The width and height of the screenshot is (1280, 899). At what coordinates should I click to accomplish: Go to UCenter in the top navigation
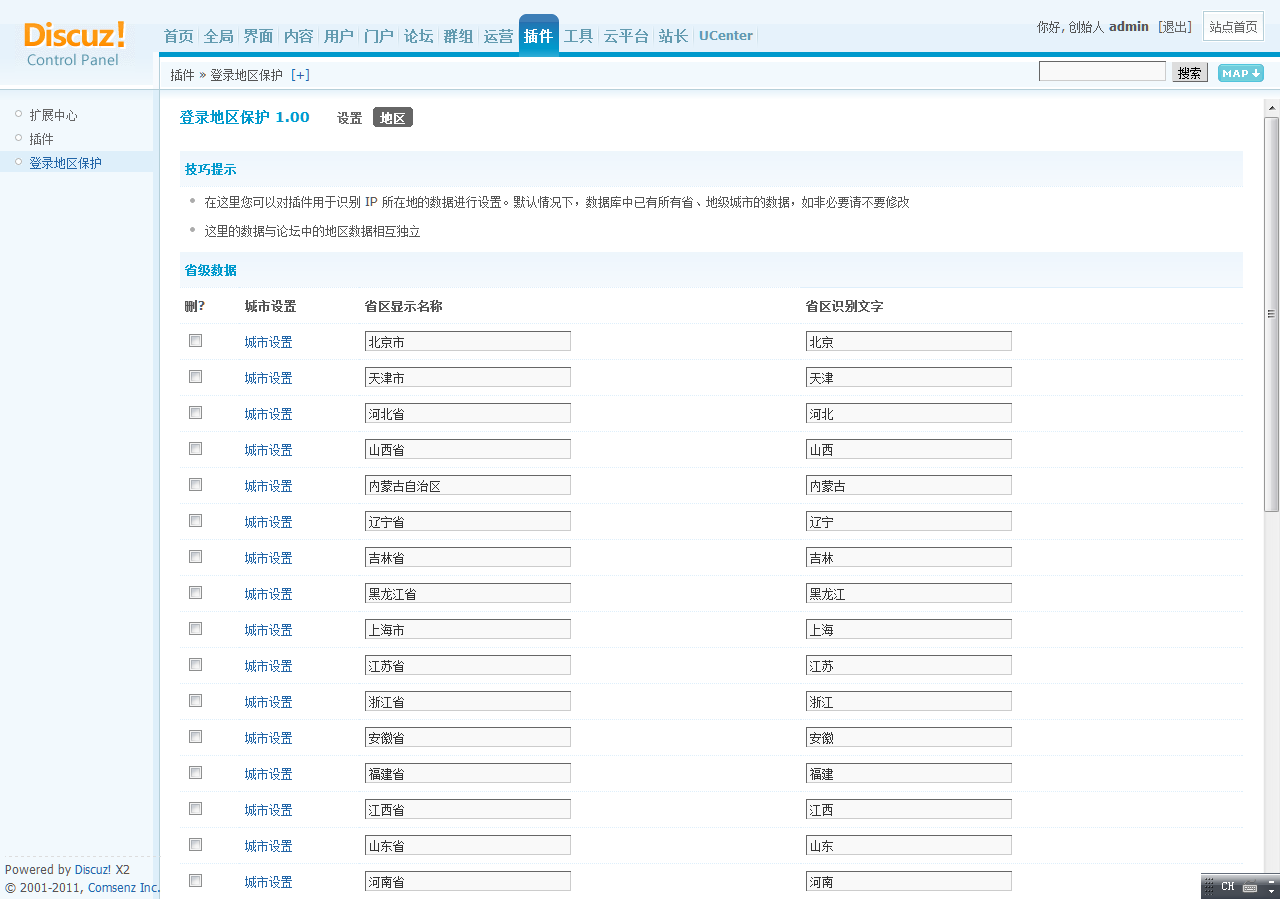(x=725, y=36)
